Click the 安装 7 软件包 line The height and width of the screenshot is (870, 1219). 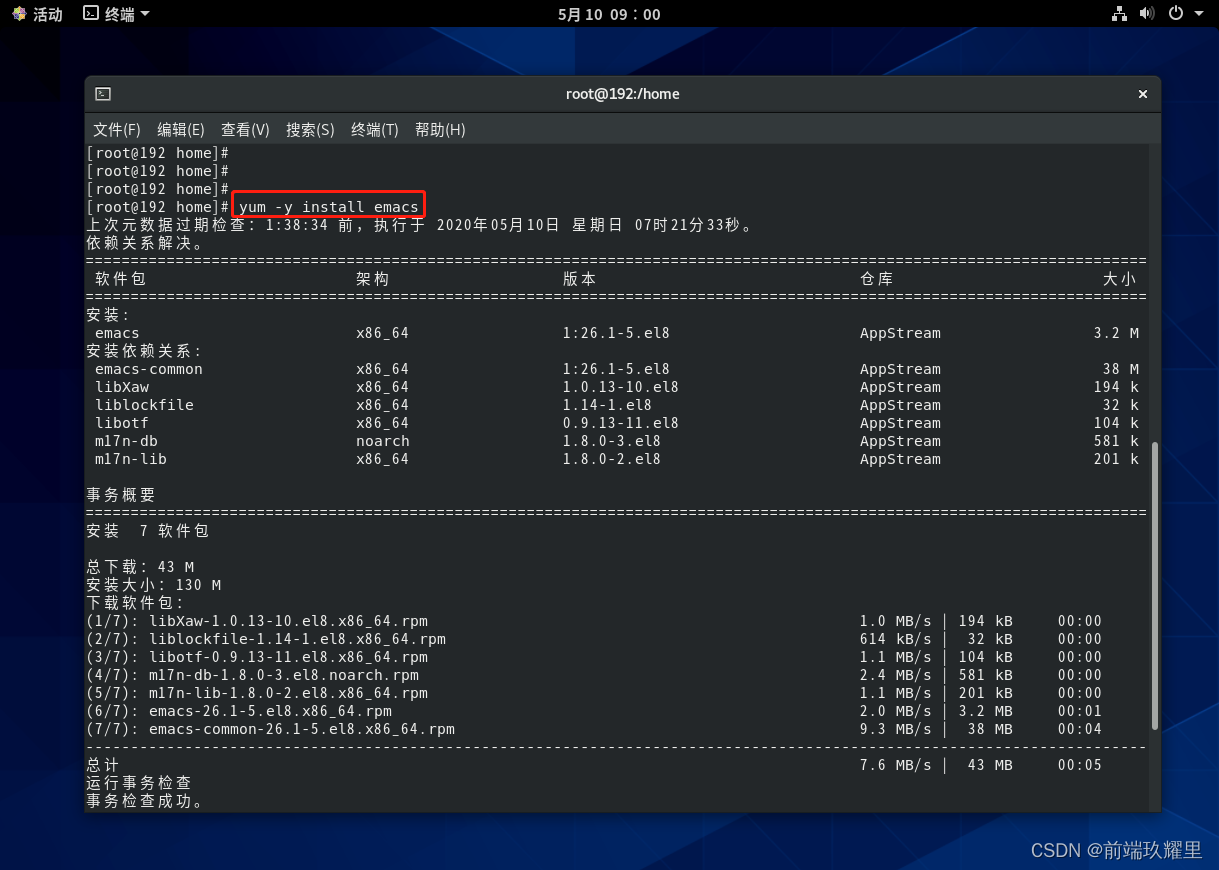coord(148,531)
